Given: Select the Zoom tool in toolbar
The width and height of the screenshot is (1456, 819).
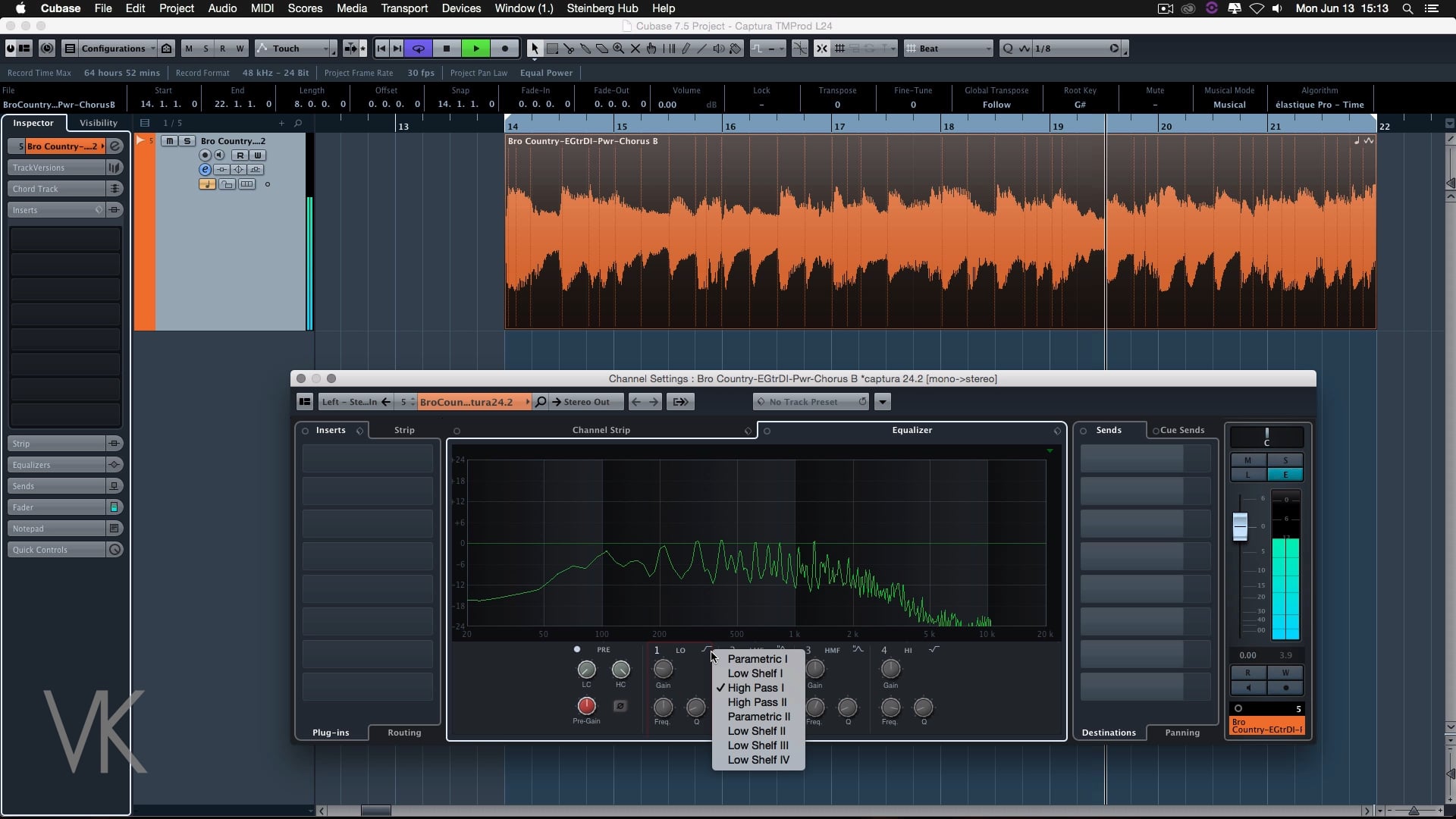Looking at the screenshot, I should (x=619, y=49).
